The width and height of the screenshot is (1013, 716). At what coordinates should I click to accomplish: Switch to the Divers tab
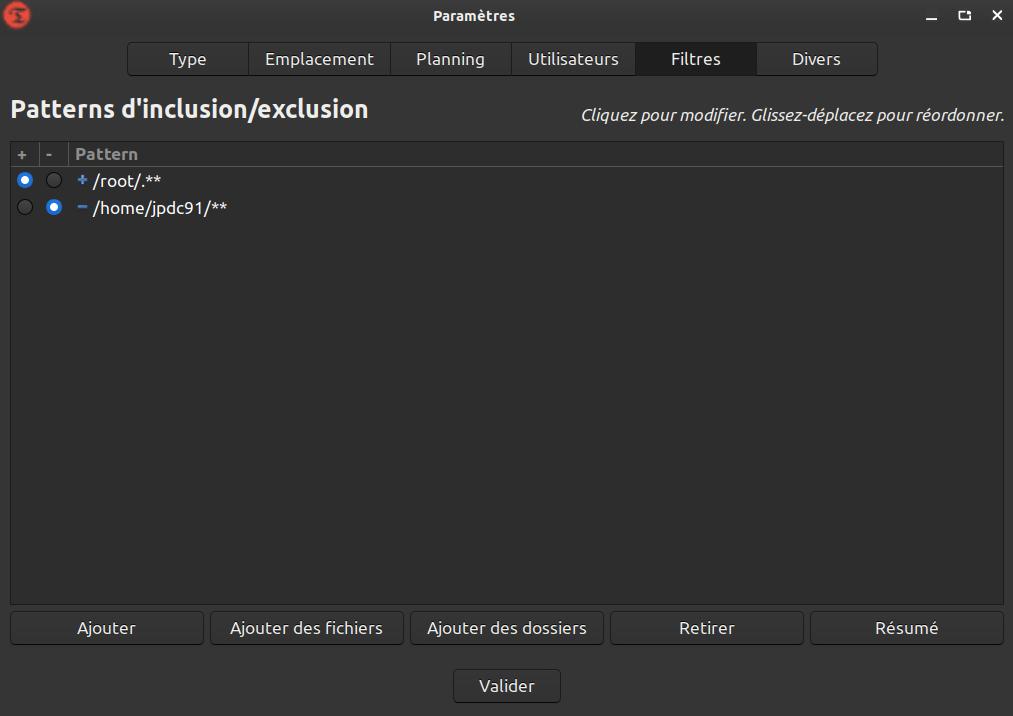pos(816,59)
